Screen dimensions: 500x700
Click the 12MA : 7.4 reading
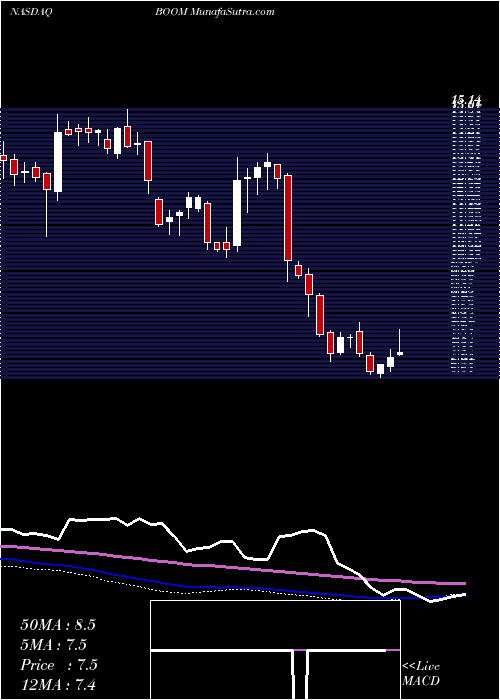[58, 685]
